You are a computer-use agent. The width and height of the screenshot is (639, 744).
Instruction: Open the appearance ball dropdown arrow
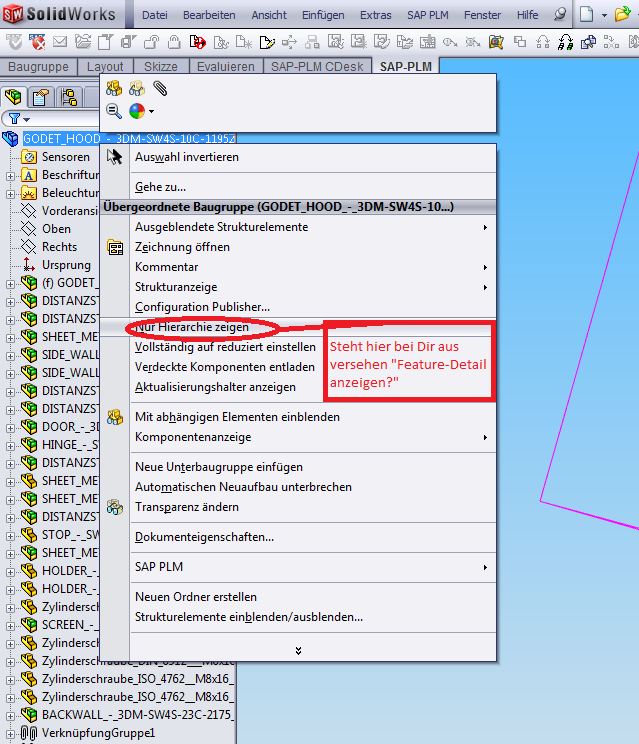[x=151, y=112]
